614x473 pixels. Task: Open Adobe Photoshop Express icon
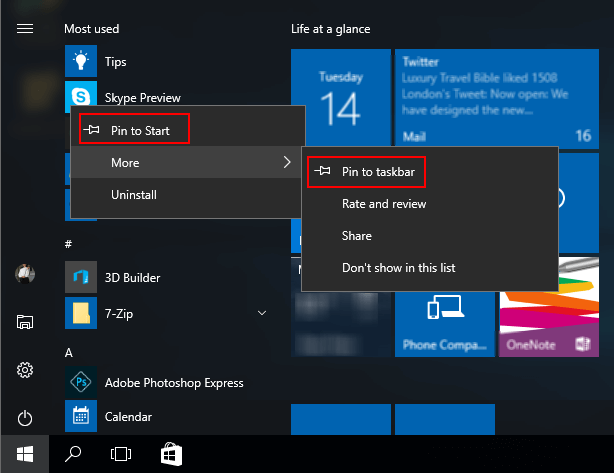pos(81,382)
